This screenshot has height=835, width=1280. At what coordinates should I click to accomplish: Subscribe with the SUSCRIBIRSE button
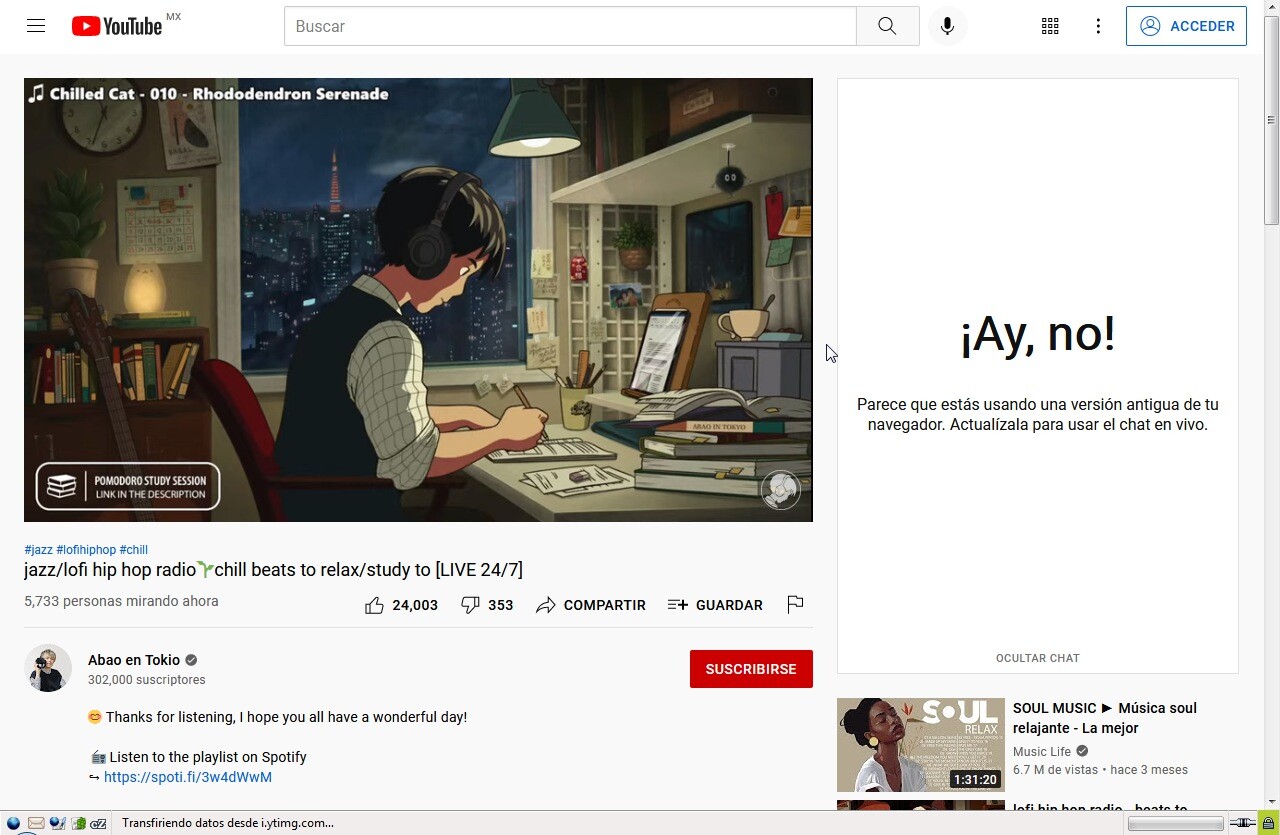[x=751, y=669]
